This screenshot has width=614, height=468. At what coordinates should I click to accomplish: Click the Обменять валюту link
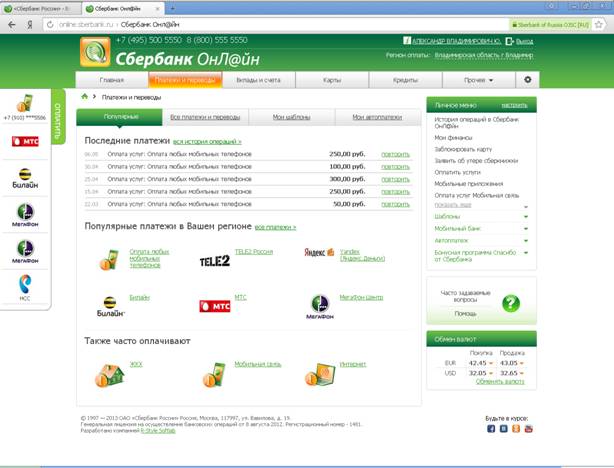499,382
